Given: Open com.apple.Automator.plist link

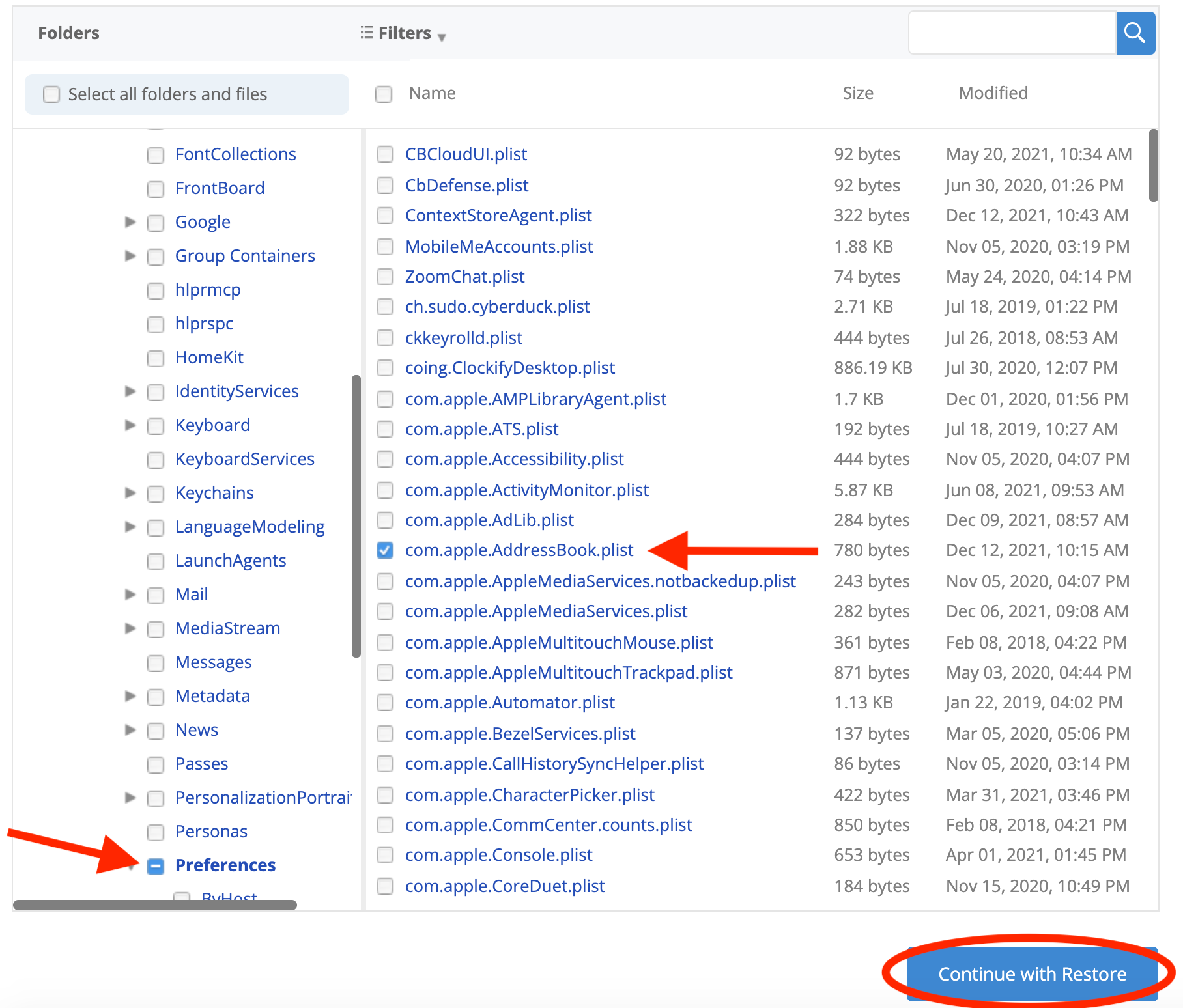Looking at the screenshot, I should (510, 703).
